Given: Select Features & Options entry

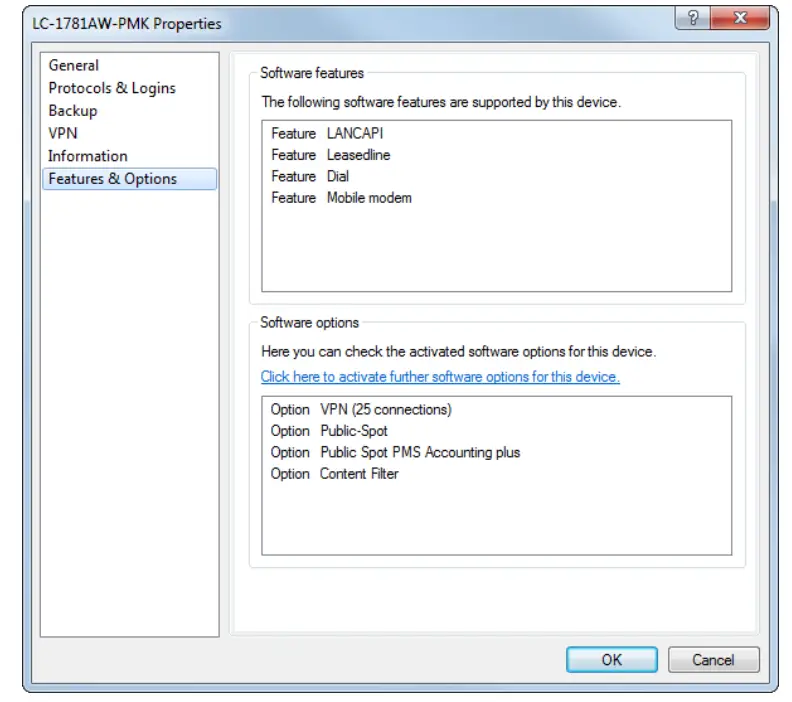Looking at the screenshot, I should 130,179.
